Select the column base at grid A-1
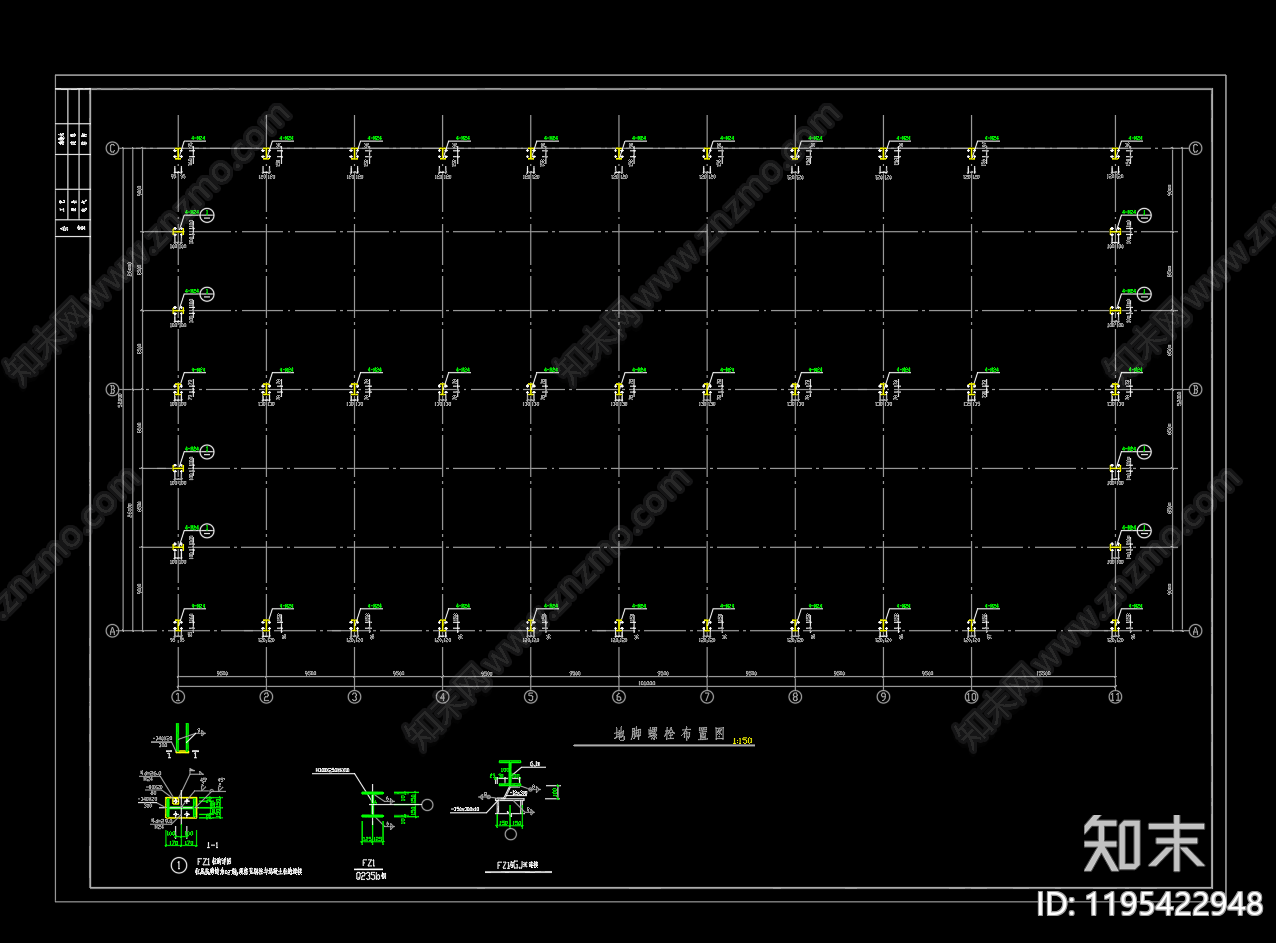This screenshot has width=1276, height=943. [x=178, y=626]
